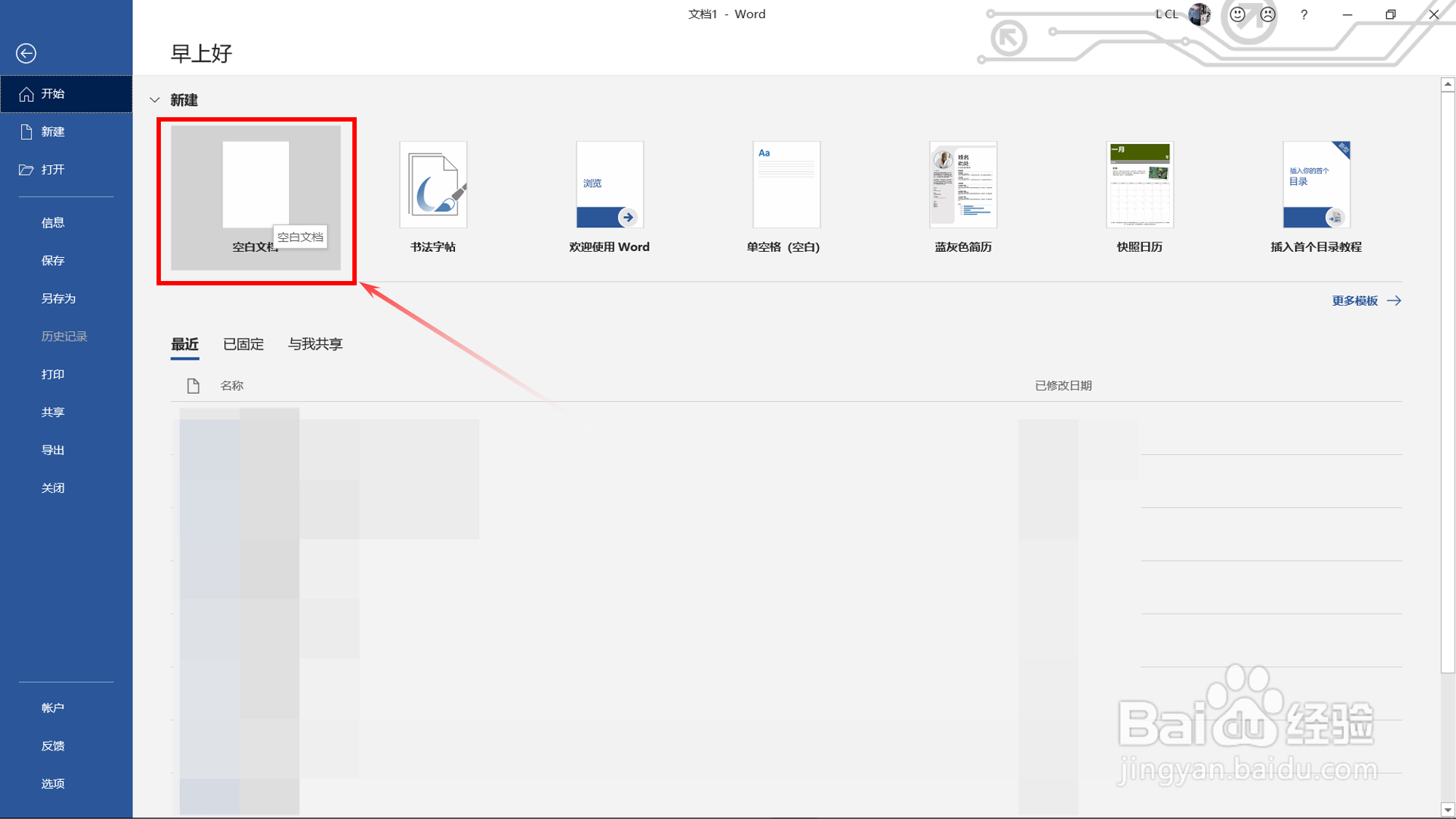Image resolution: width=1456 pixels, height=819 pixels.
Task: Open the 打开 folder icon in sidebar
Action: [x=27, y=170]
